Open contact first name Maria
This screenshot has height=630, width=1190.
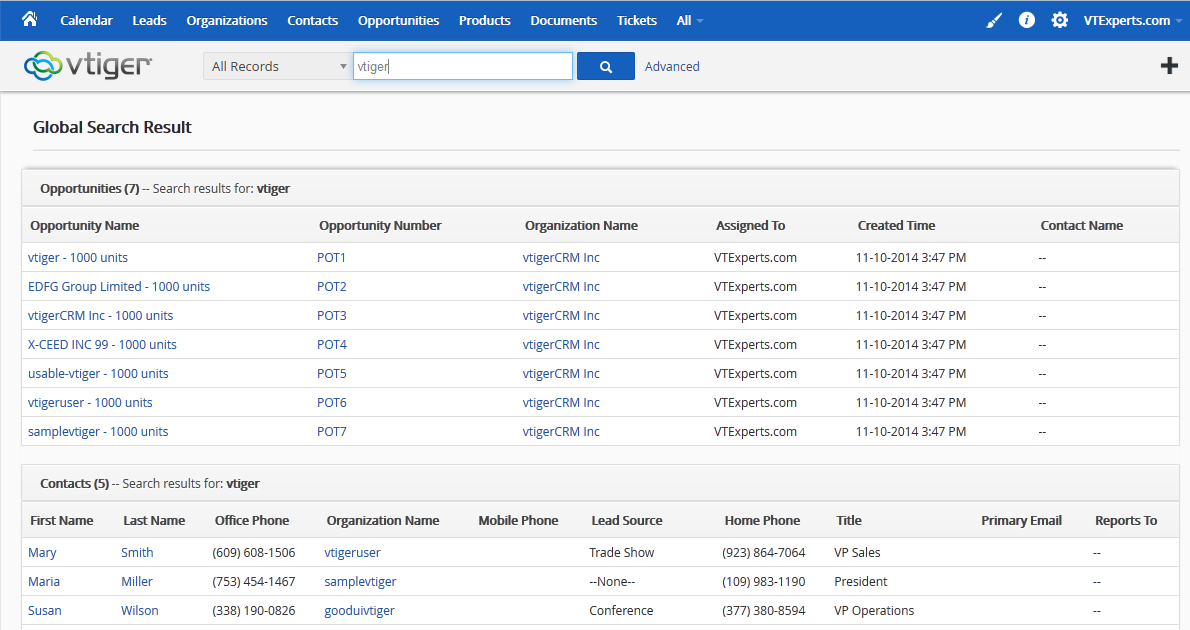tap(44, 581)
